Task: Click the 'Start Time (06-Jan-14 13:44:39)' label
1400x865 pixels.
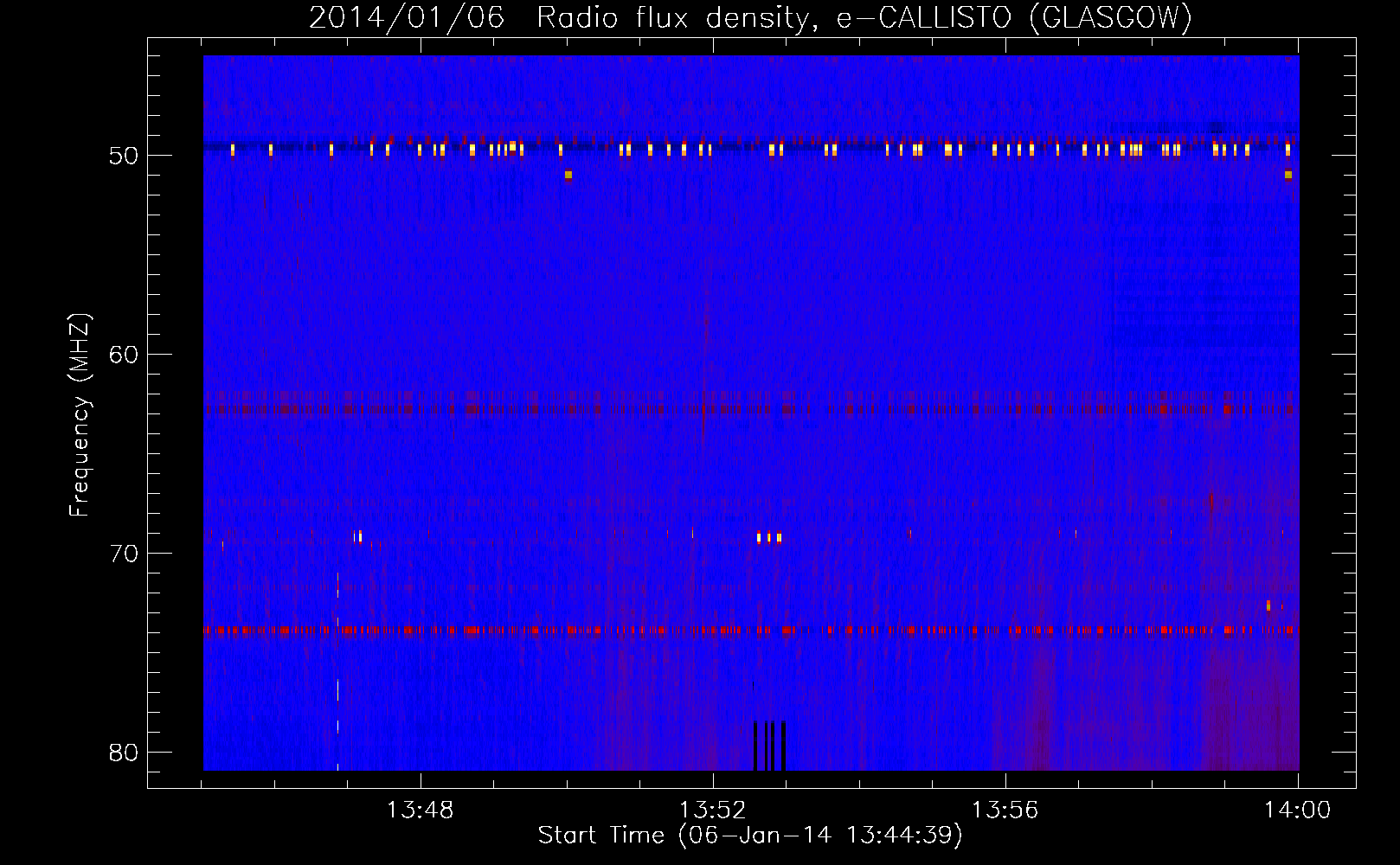Action: [x=750, y=836]
